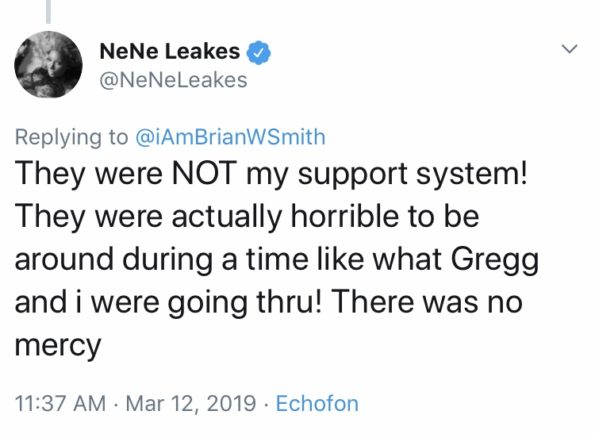
Task: Open NeNe Leakes' profile picture
Action: point(48,64)
